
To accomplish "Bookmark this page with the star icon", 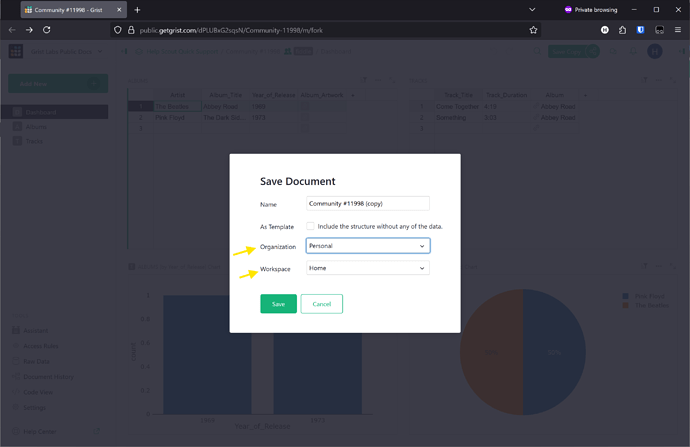I will point(534,30).
